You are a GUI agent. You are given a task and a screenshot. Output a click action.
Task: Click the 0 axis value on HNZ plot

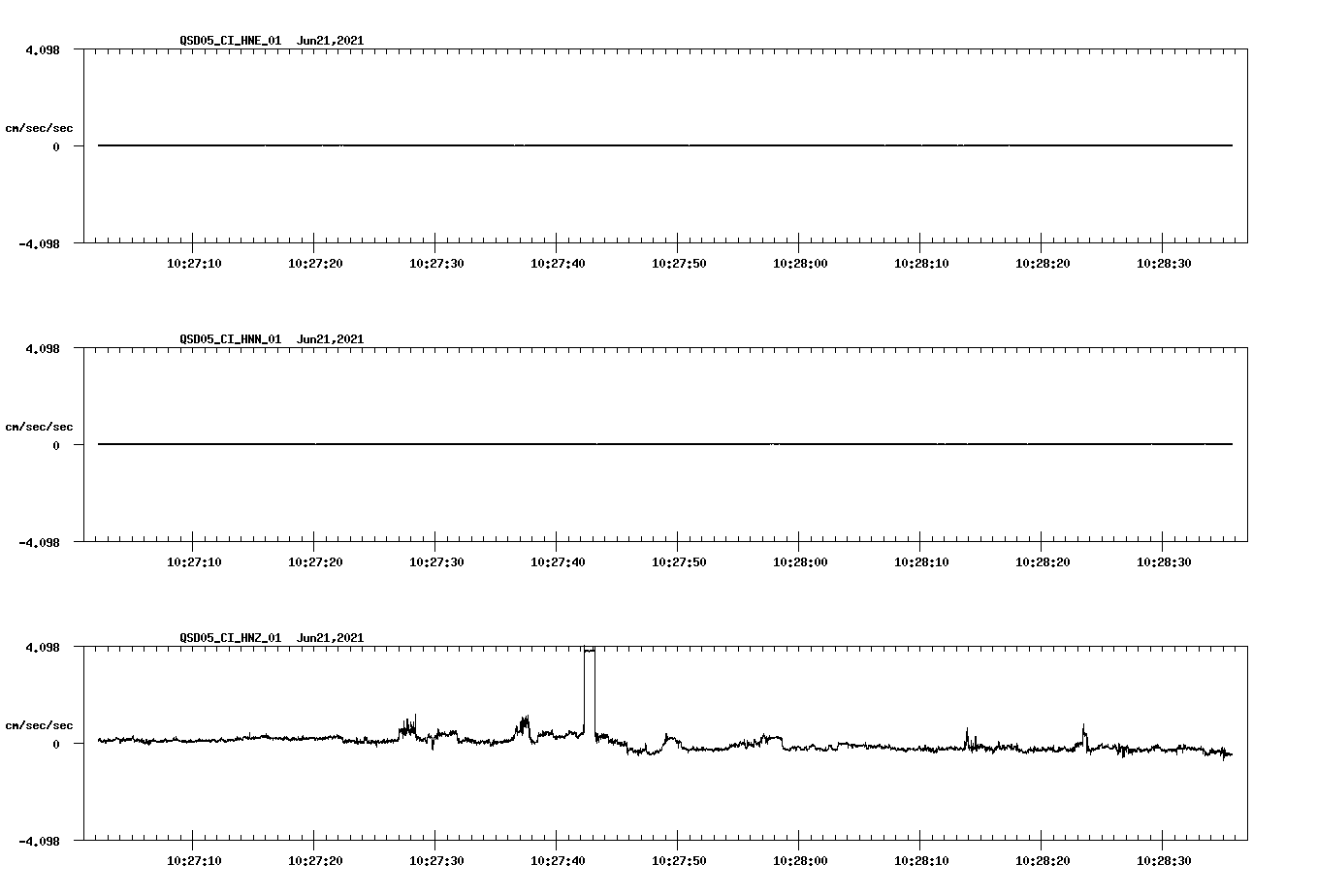pyautogui.click(x=56, y=744)
